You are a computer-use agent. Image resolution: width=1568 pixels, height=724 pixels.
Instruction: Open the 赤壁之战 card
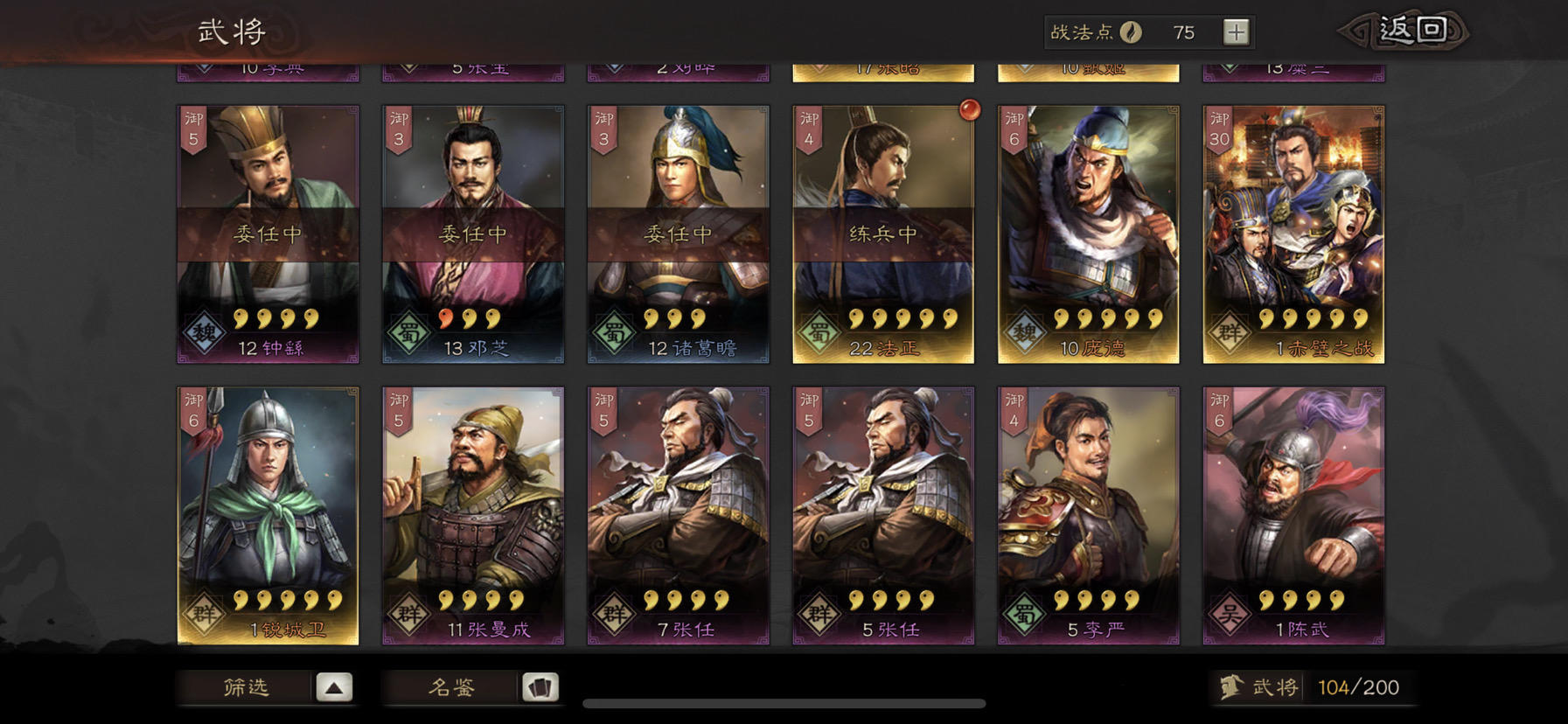coord(1293,234)
